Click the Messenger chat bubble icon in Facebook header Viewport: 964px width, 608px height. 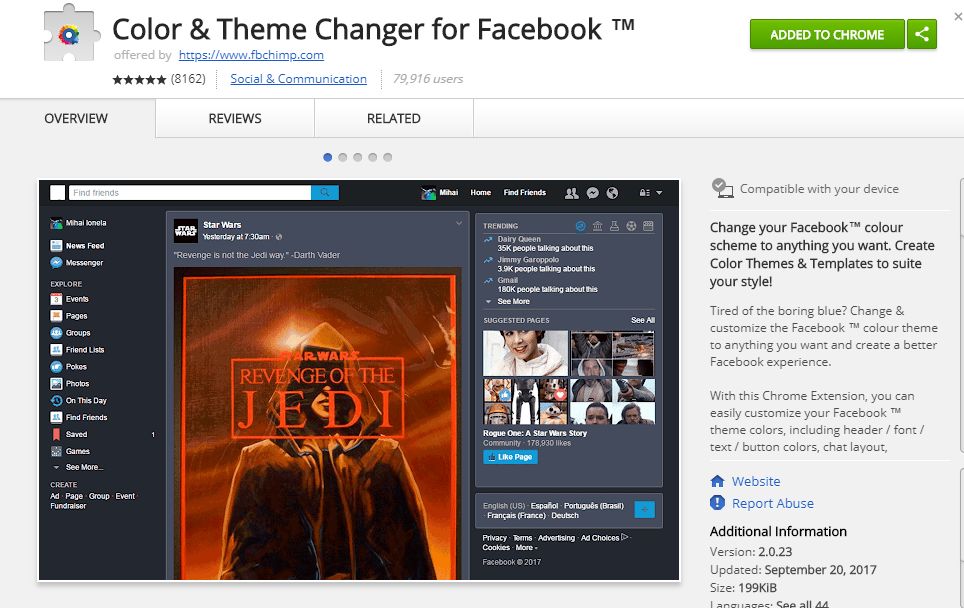[593, 193]
